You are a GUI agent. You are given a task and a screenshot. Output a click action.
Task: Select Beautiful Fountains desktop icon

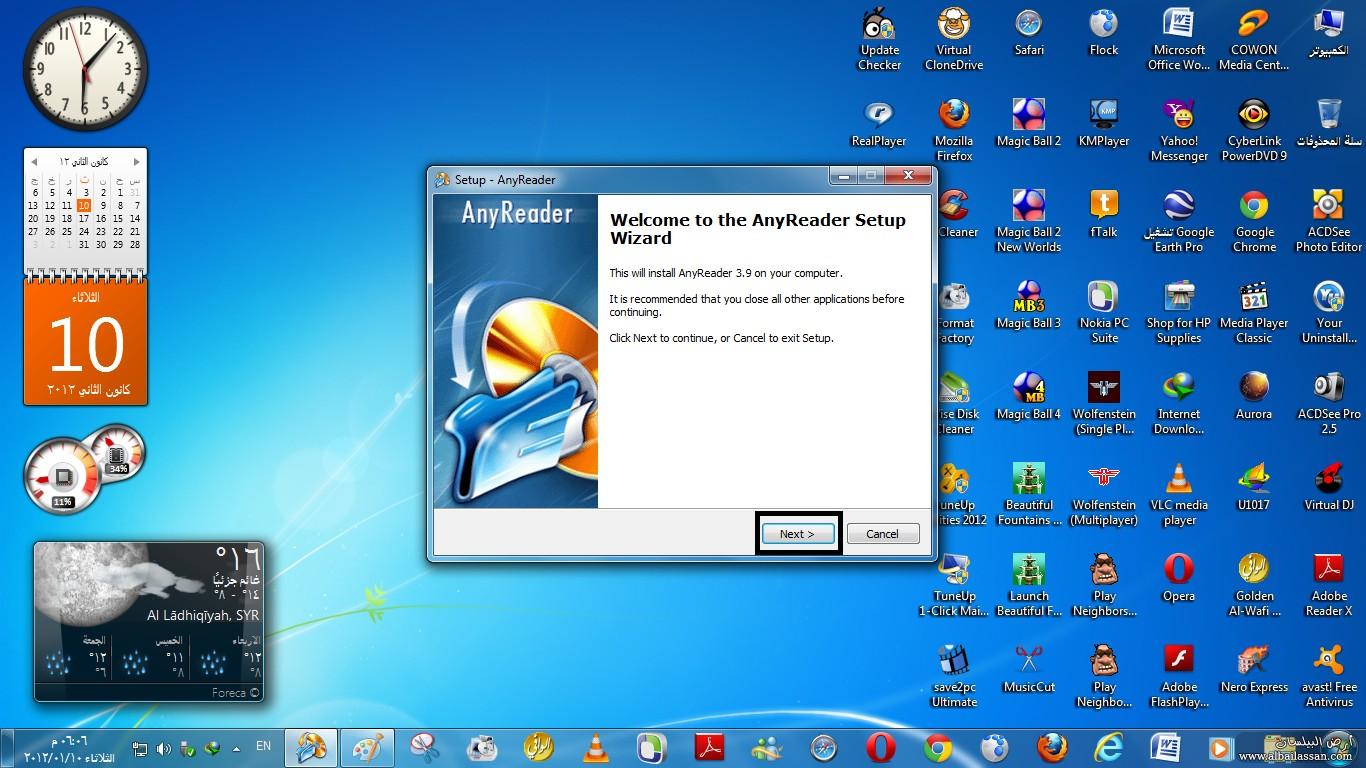[x=1029, y=495]
